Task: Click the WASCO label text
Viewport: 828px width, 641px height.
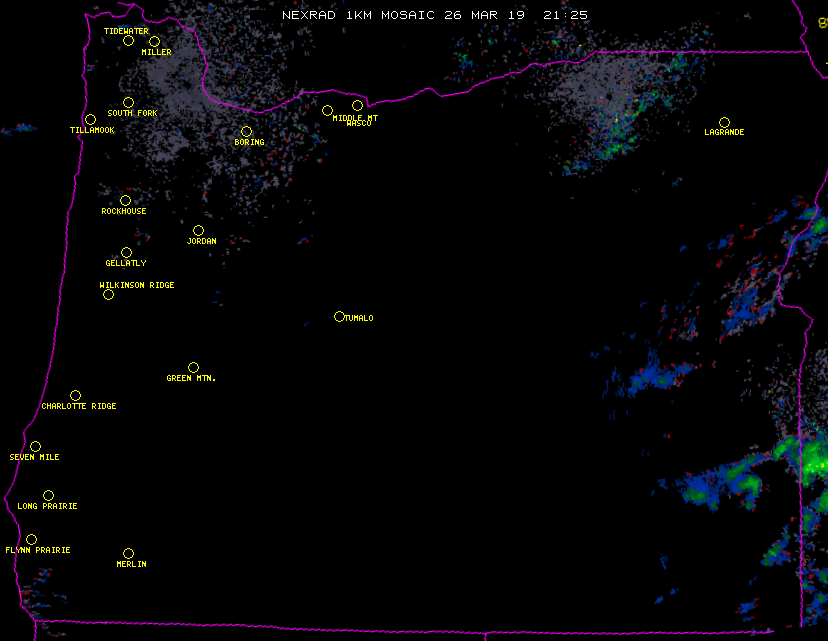Action: [359, 124]
